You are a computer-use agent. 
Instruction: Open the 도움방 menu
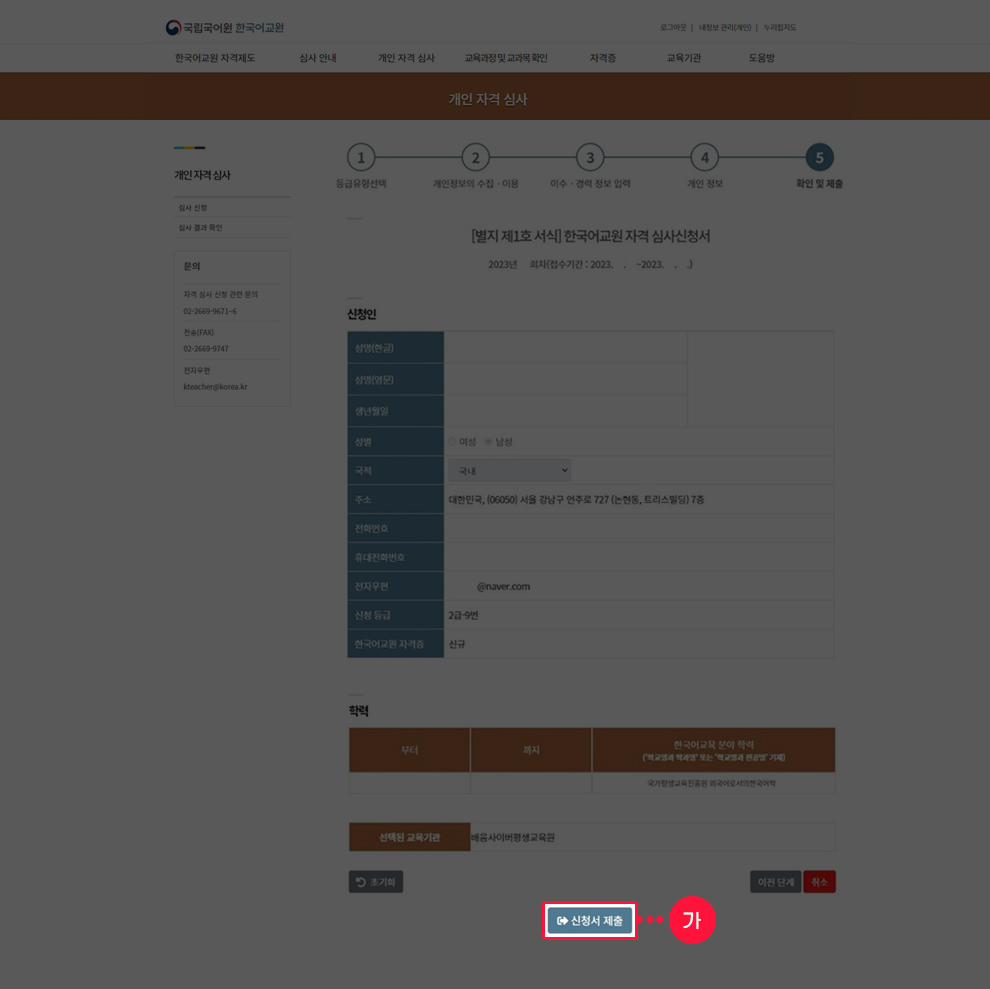tap(761, 58)
